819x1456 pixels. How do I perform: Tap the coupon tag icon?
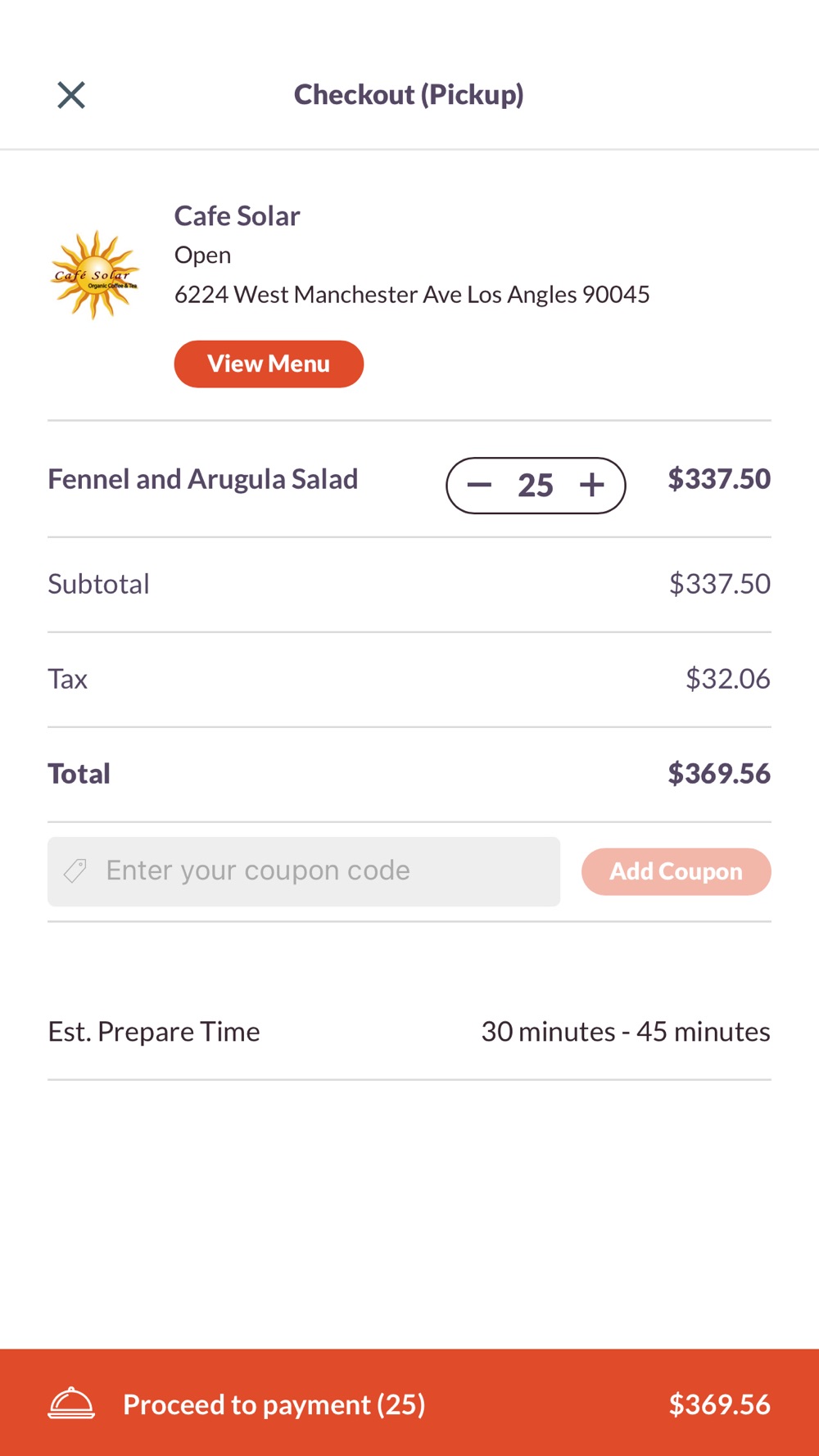coord(75,871)
